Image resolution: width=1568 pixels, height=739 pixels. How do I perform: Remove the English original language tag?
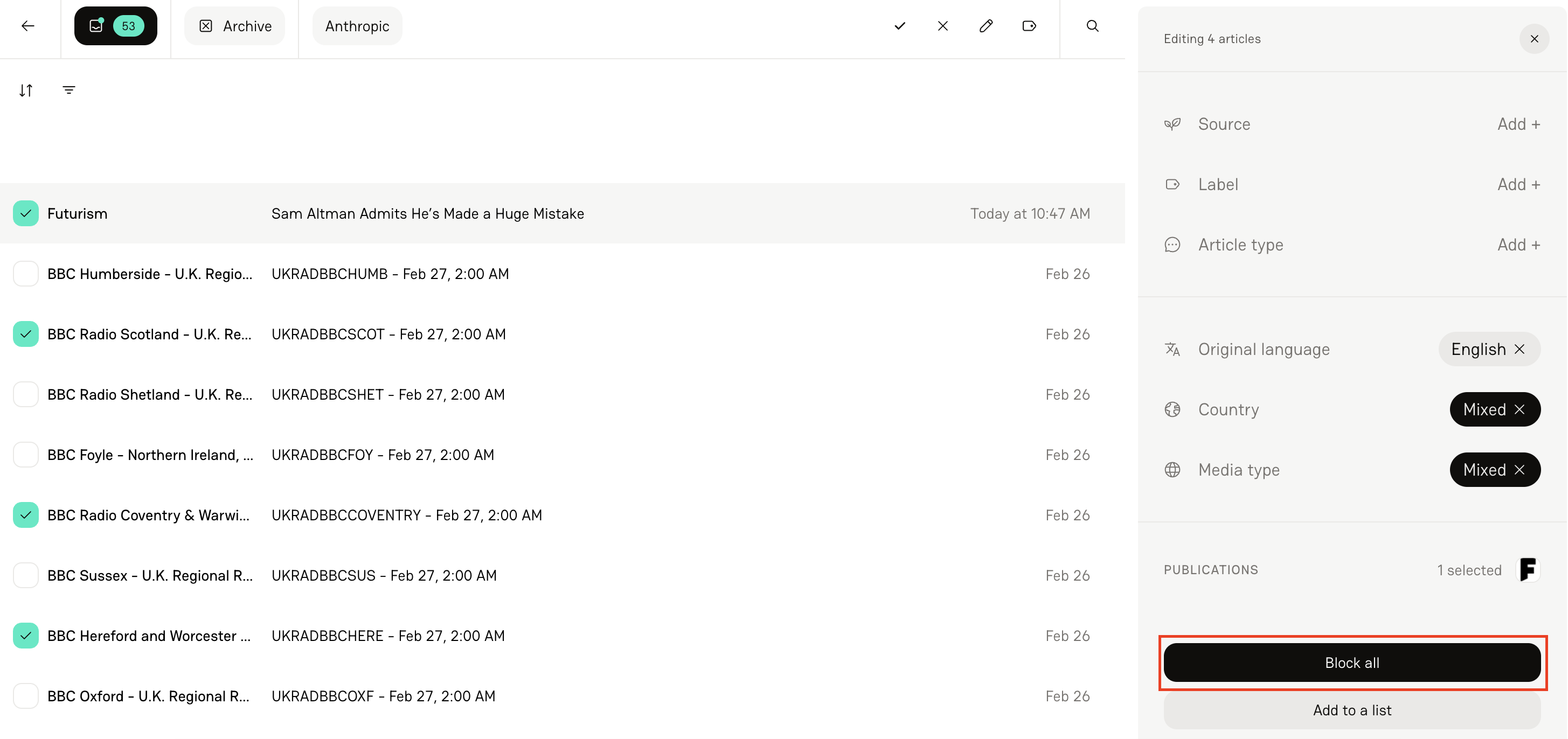(1520, 348)
